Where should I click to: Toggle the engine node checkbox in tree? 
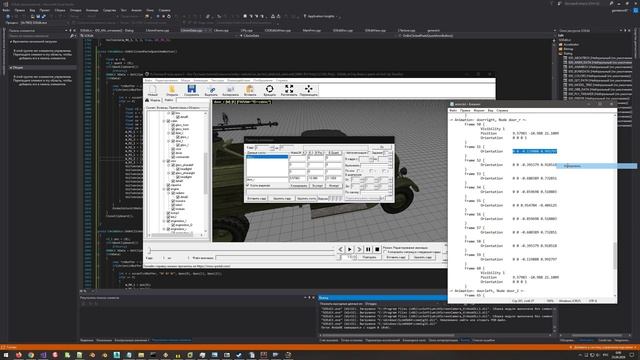[168, 189]
